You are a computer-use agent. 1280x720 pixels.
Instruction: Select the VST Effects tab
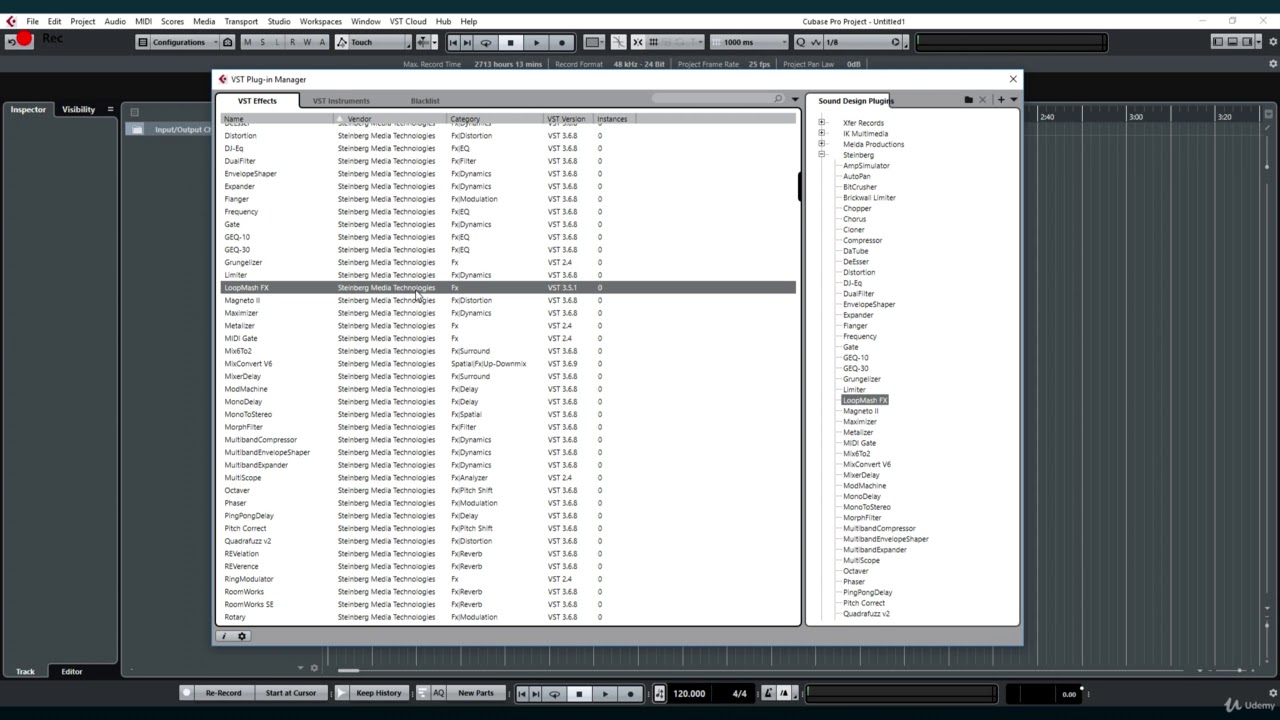[x=257, y=101]
